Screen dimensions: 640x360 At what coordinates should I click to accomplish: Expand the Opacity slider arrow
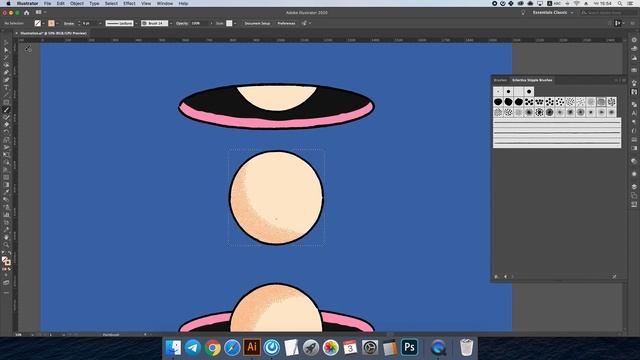click(x=211, y=23)
